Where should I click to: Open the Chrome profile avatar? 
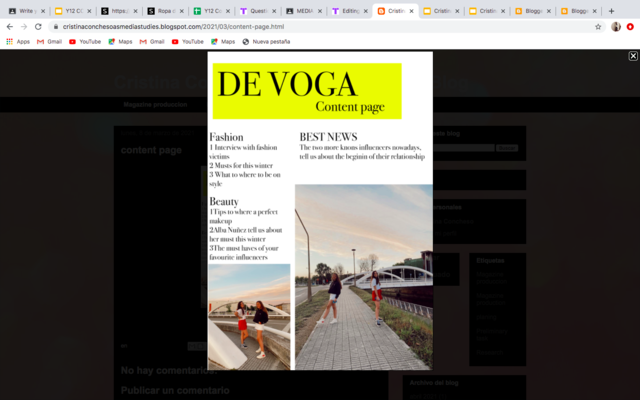pos(616,27)
